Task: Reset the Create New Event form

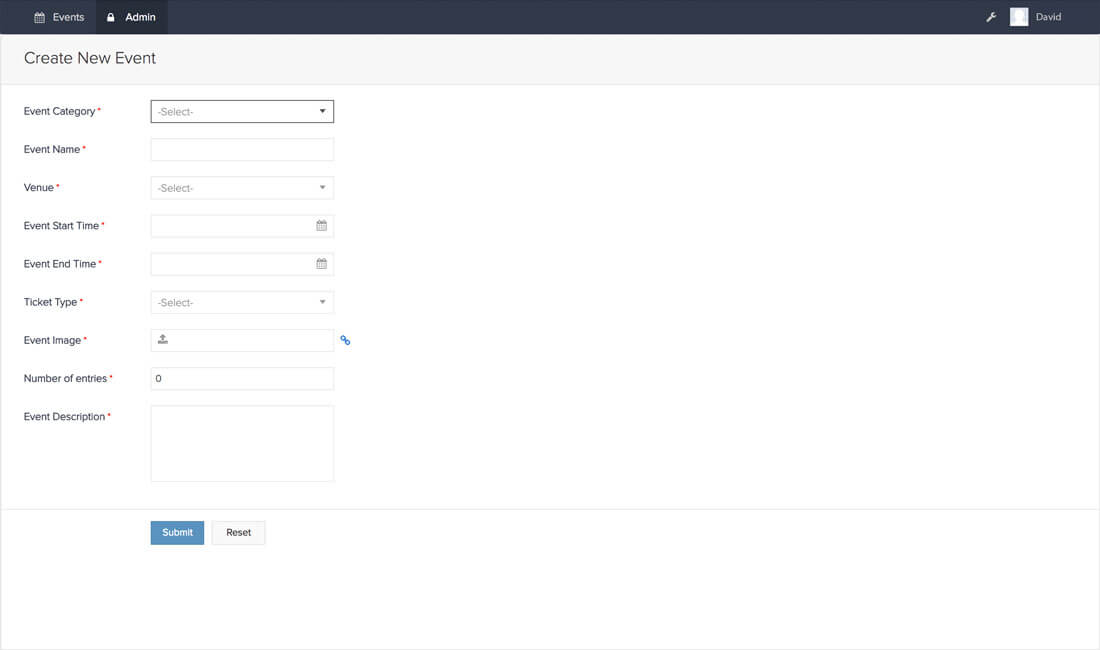Action: pyautogui.click(x=238, y=532)
